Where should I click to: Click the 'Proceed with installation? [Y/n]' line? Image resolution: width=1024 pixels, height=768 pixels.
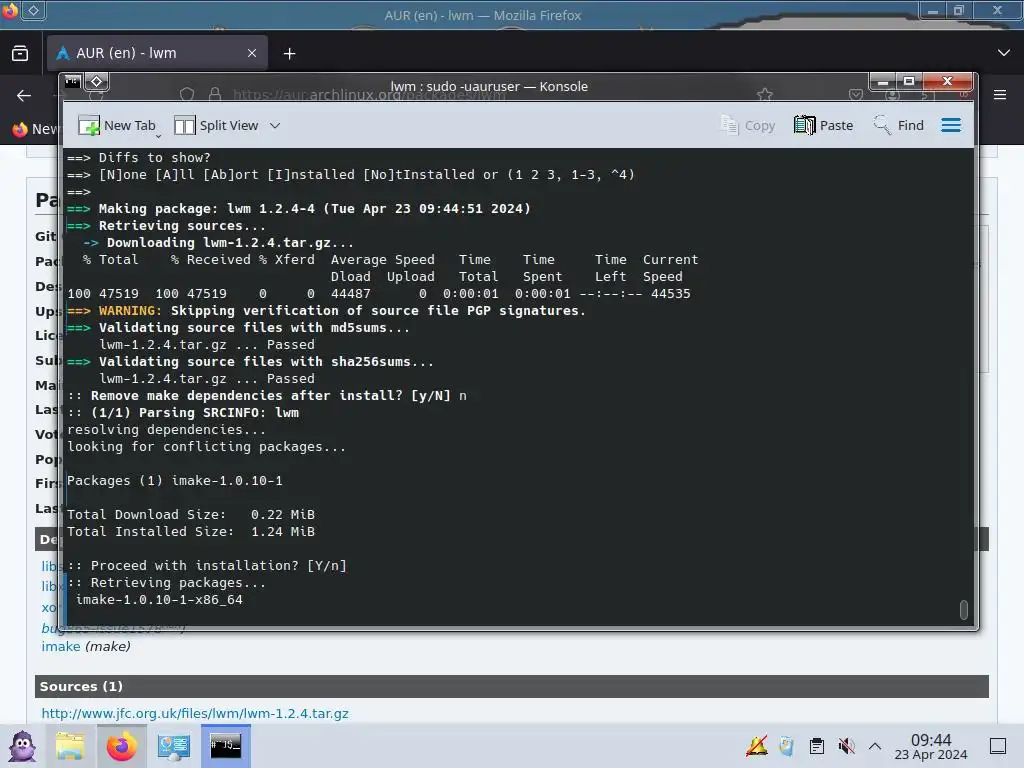pos(207,566)
